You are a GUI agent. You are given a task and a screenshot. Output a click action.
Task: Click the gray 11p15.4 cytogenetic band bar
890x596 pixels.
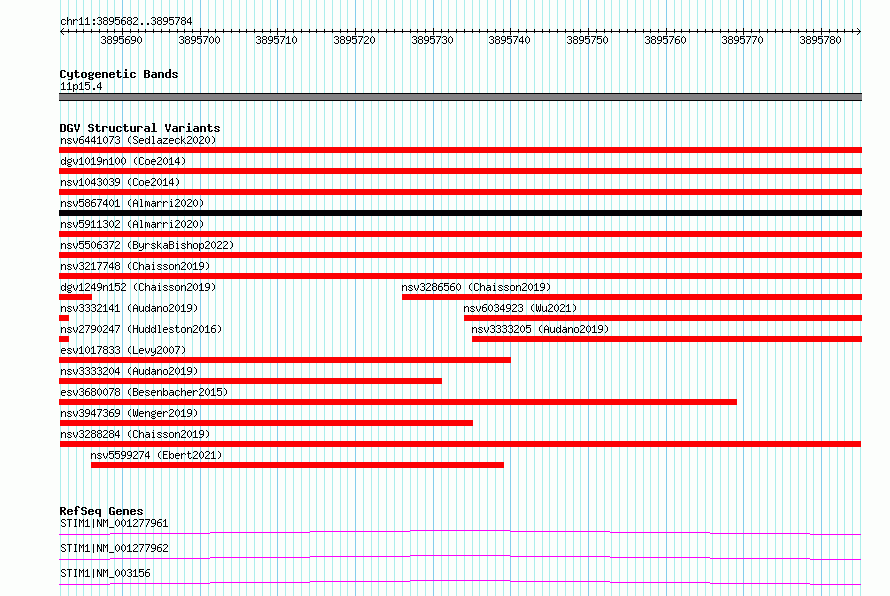click(x=460, y=97)
